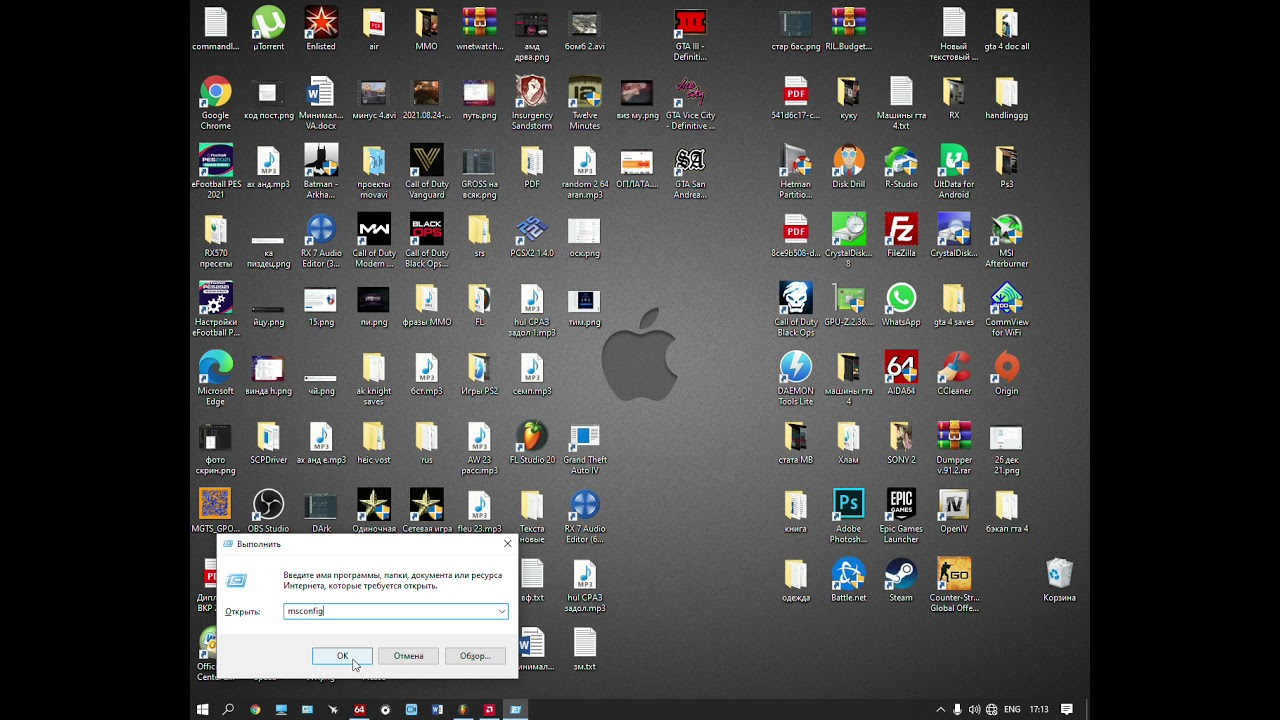Click the Обзор... browse button
The image size is (1280, 720).
[474, 656]
